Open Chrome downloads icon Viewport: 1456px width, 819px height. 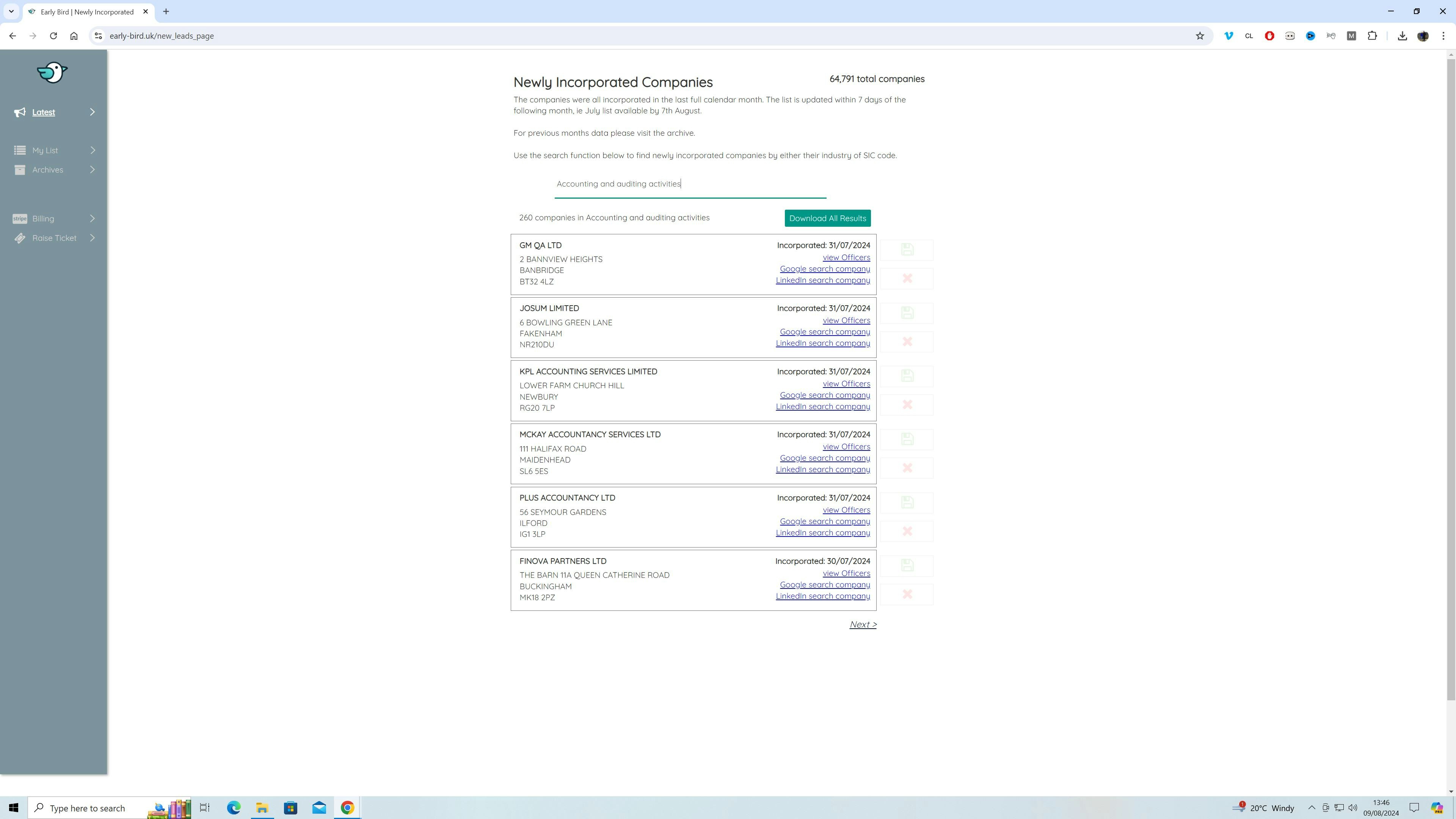[x=1402, y=36]
